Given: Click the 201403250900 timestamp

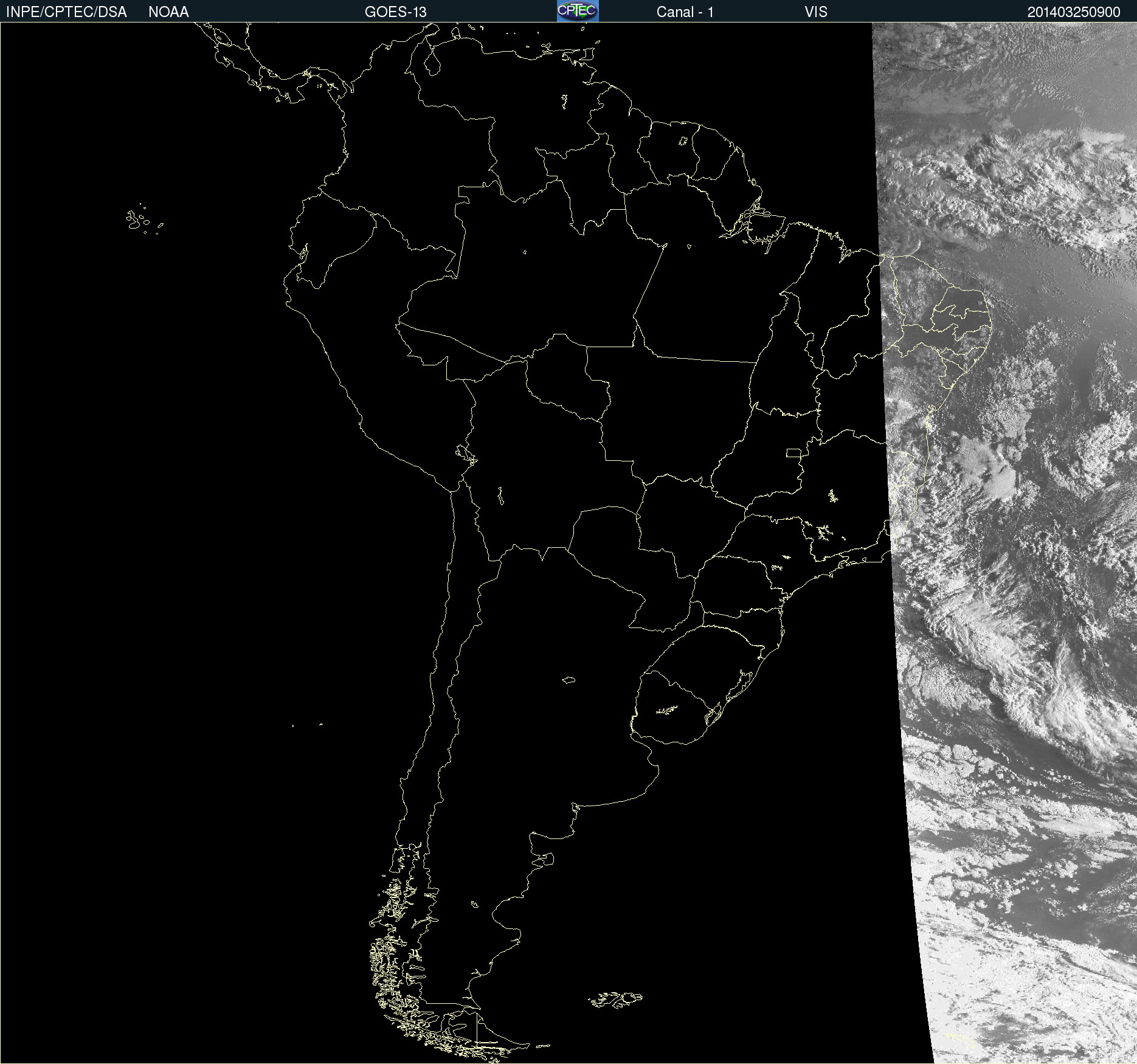Looking at the screenshot, I should click(x=1074, y=12).
